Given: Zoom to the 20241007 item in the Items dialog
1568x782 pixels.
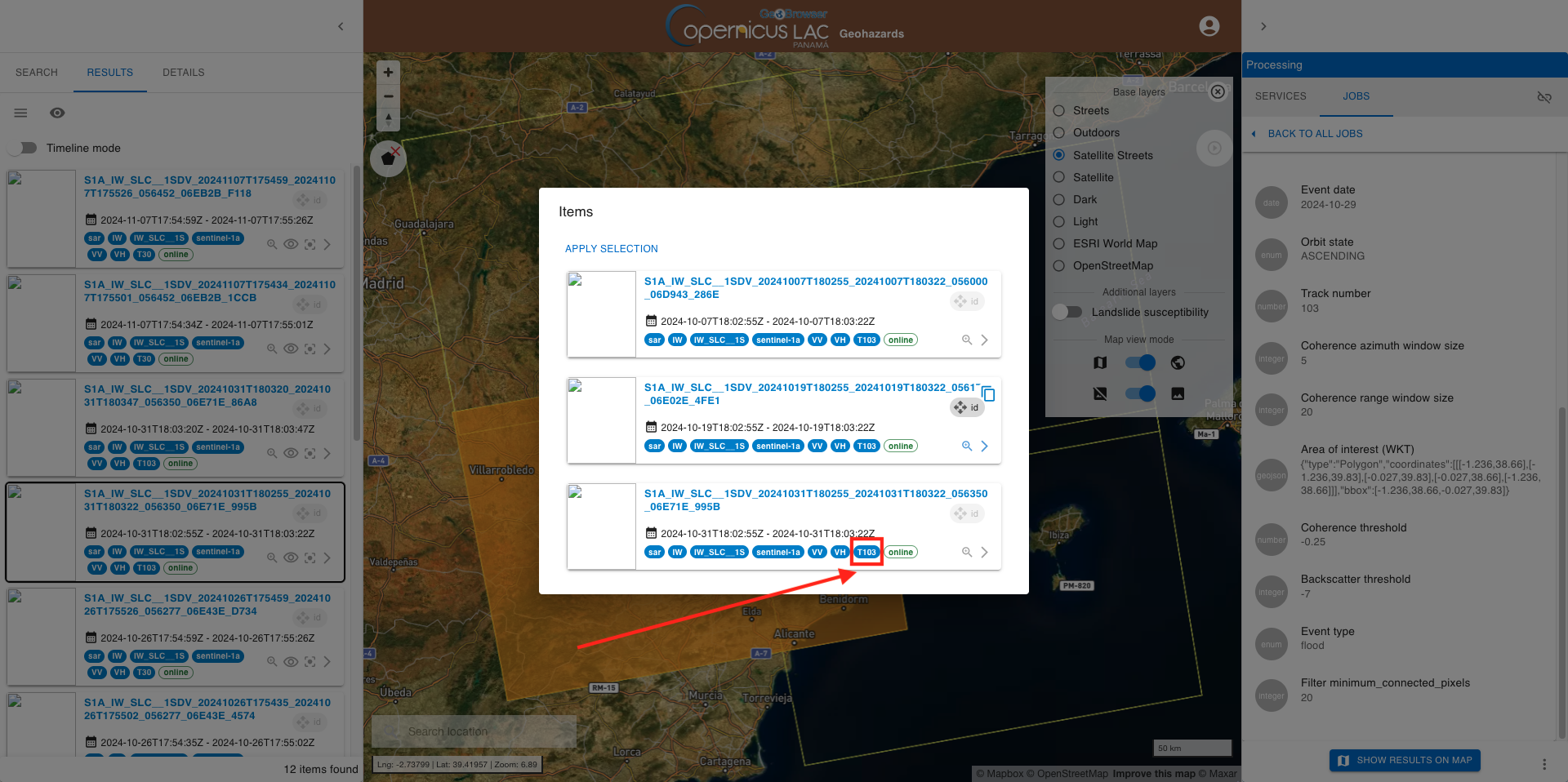Looking at the screenshot, I should click(x=966, y=340).
